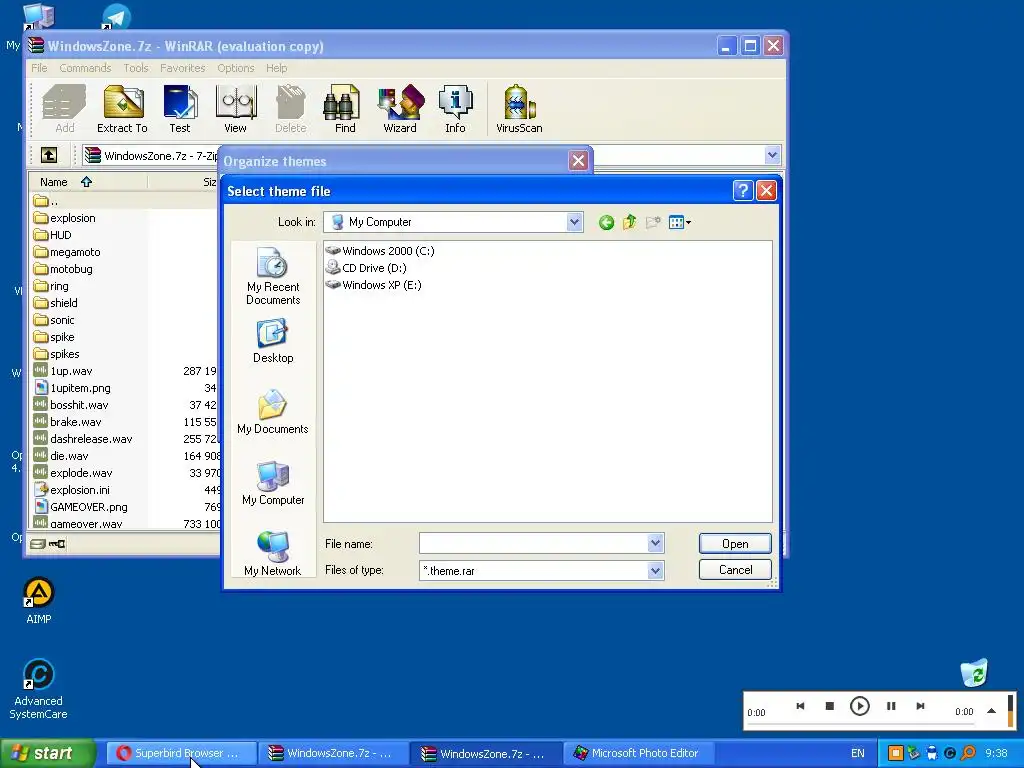Viewport: 1024px width, 768px height.
Task: Click the View icon in WinRAR toolbar
Action: (x=235, y=110)
